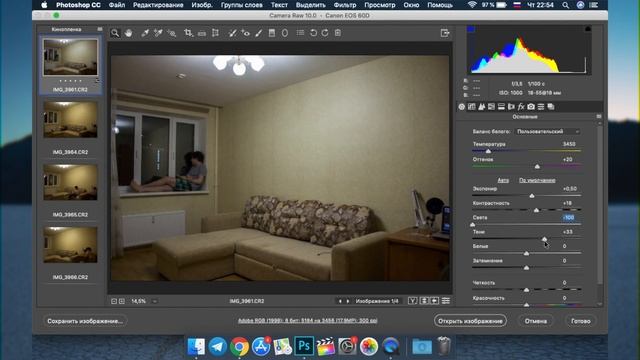Rotate image clockwise
Viewport: 640px width, 360px height.
click(x=325, y=33)
